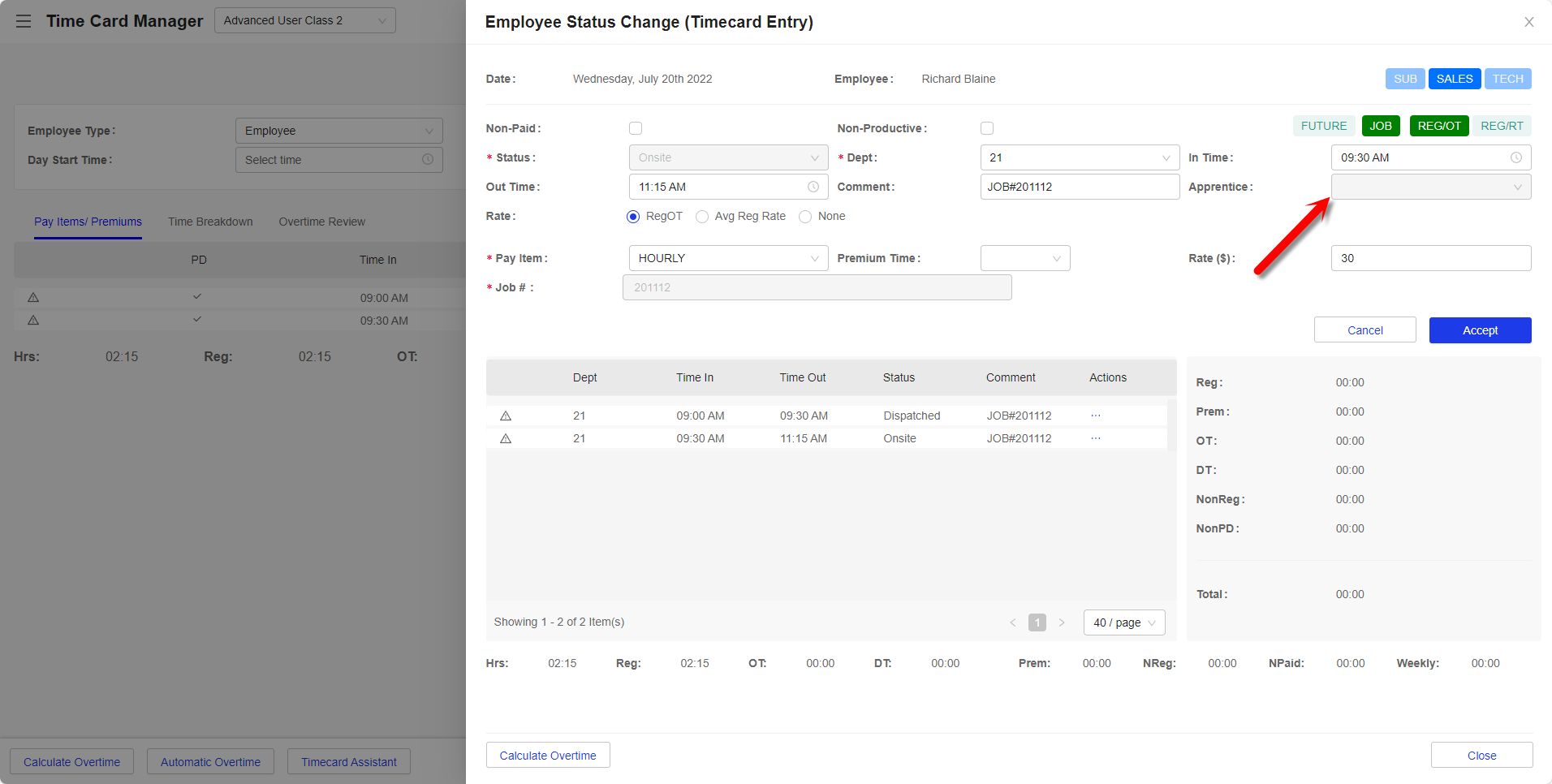Click the Time In column header in the entries table
The image size is (1552, 784).
[695, 377]
